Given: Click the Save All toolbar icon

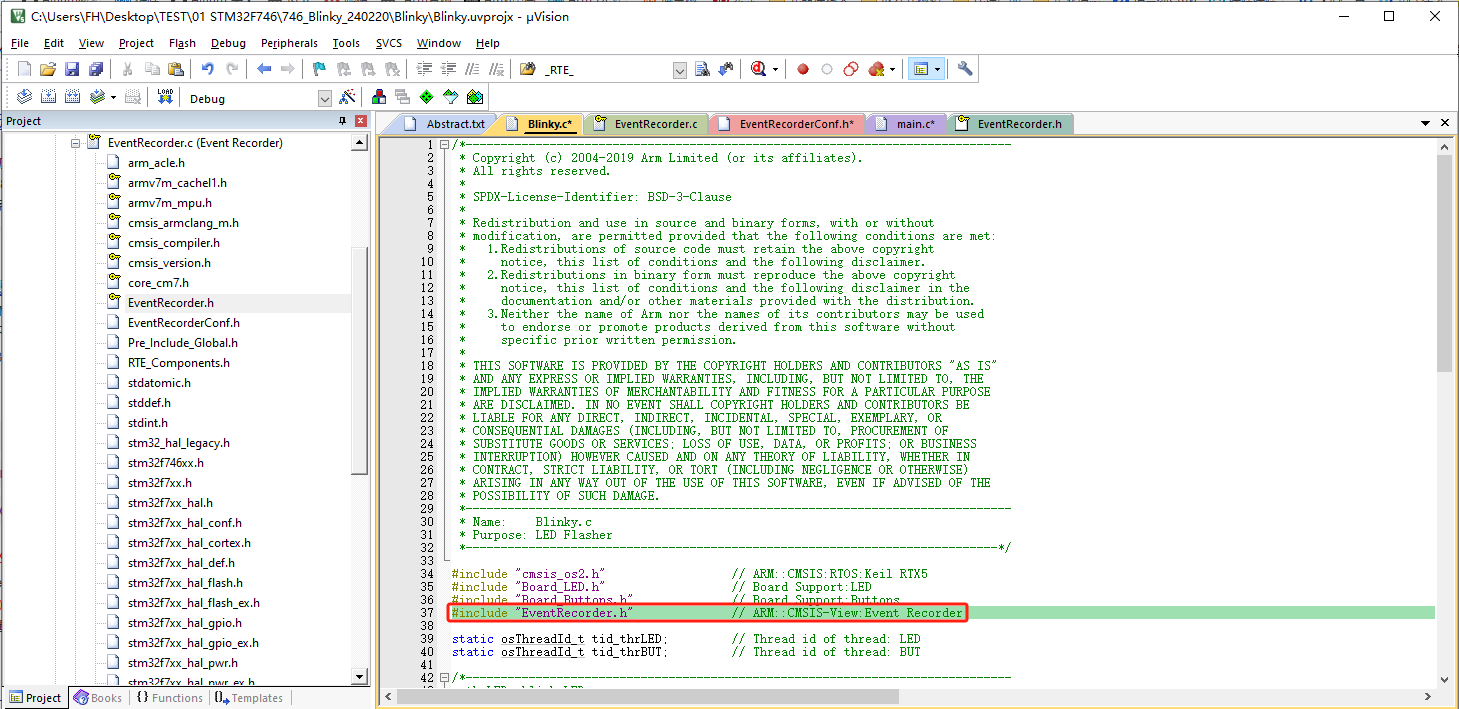Looking at the screenshot, I should tap(96, 69).
